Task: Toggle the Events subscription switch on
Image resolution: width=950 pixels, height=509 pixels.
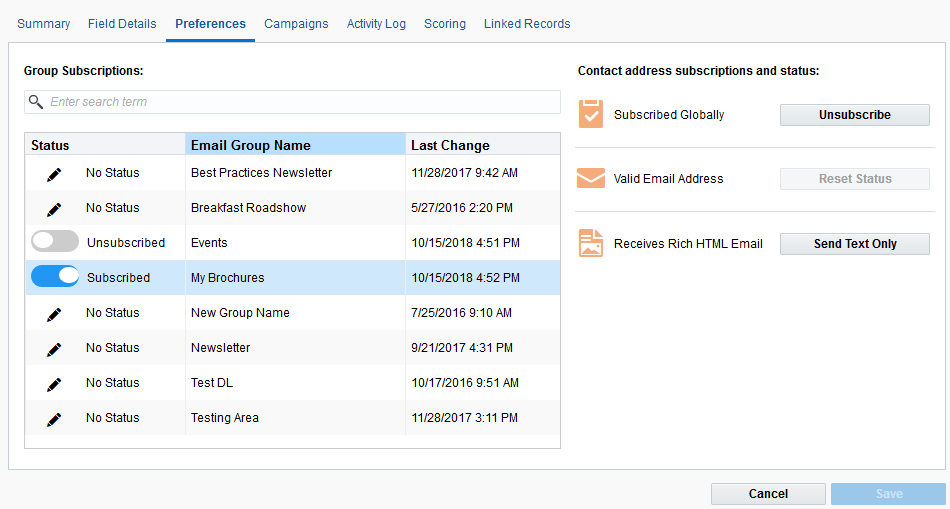Action: 55,242
